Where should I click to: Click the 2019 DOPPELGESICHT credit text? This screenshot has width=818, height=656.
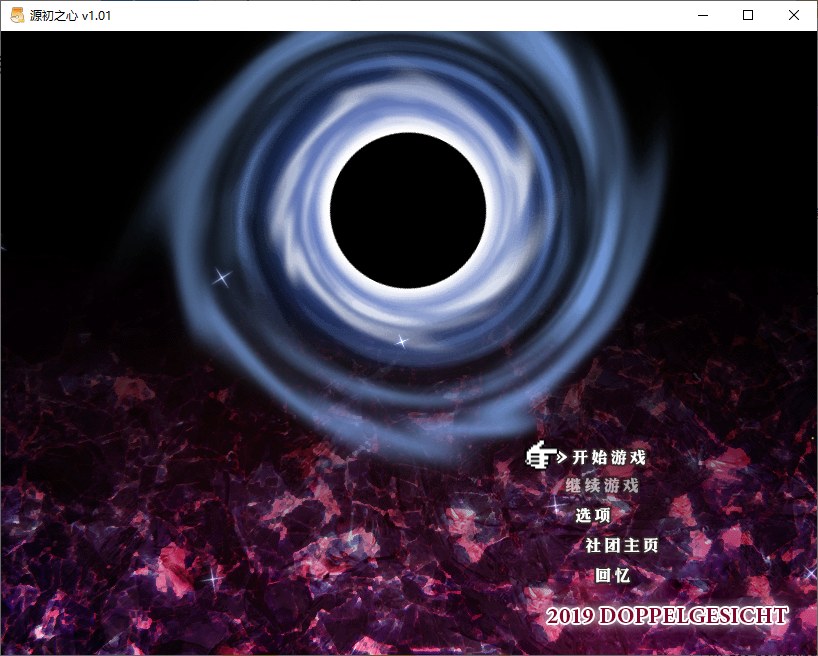click(667, 615)
